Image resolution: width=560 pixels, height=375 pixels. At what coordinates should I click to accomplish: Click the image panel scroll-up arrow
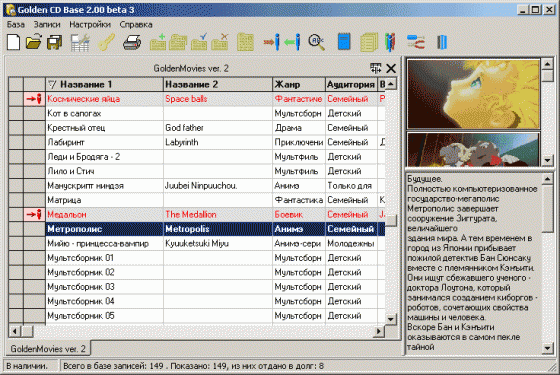click(x=547, y=64)
